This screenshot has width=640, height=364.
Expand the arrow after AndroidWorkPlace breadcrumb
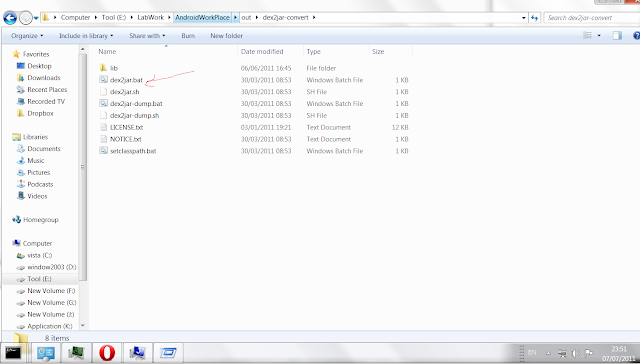[x=236, y=18]
